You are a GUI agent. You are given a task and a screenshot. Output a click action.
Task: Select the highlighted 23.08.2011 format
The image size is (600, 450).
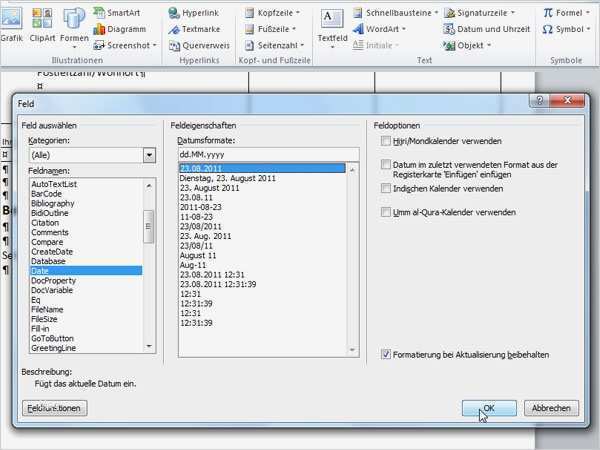coord(262,168)
